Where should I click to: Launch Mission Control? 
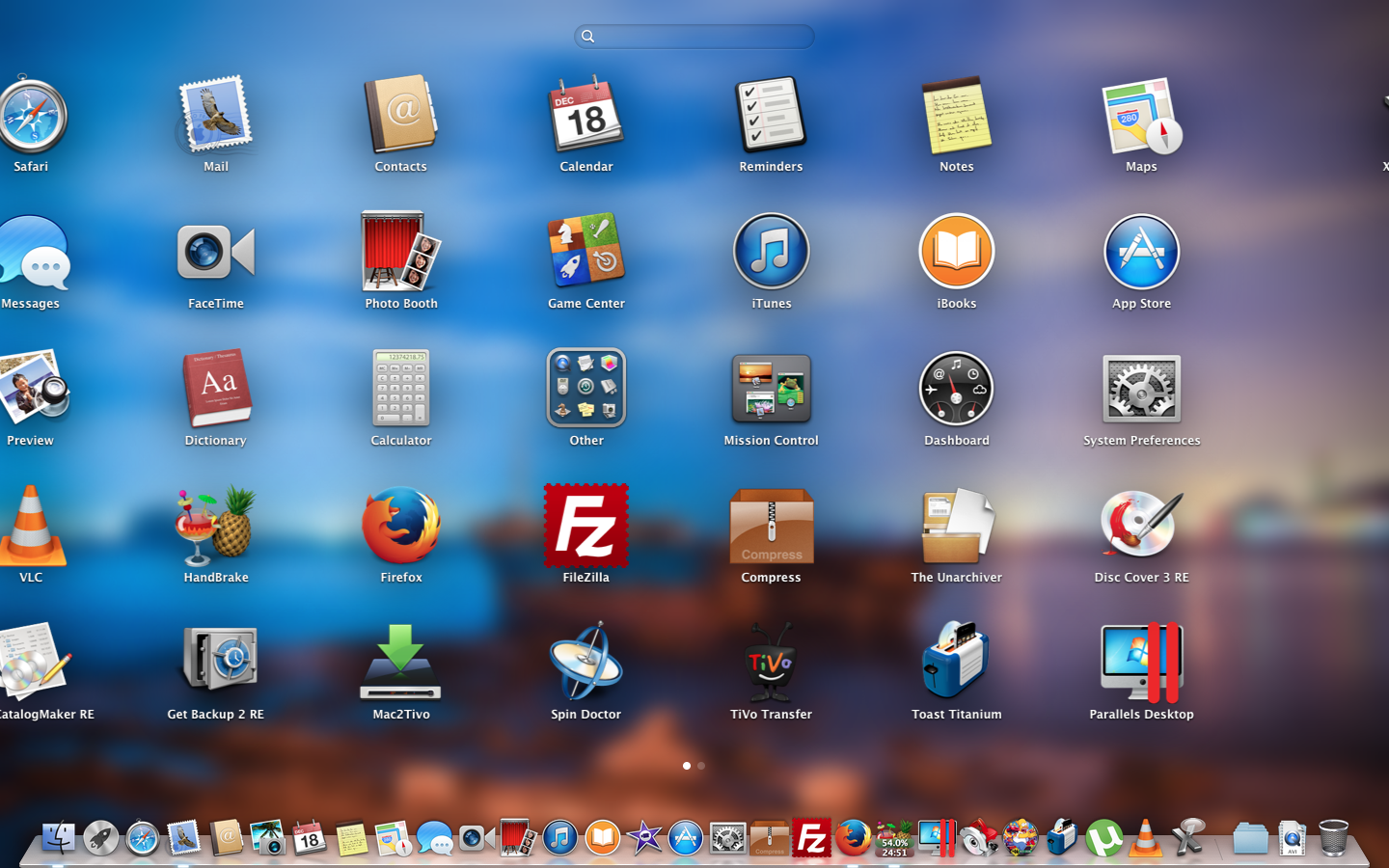pos(771,389)
